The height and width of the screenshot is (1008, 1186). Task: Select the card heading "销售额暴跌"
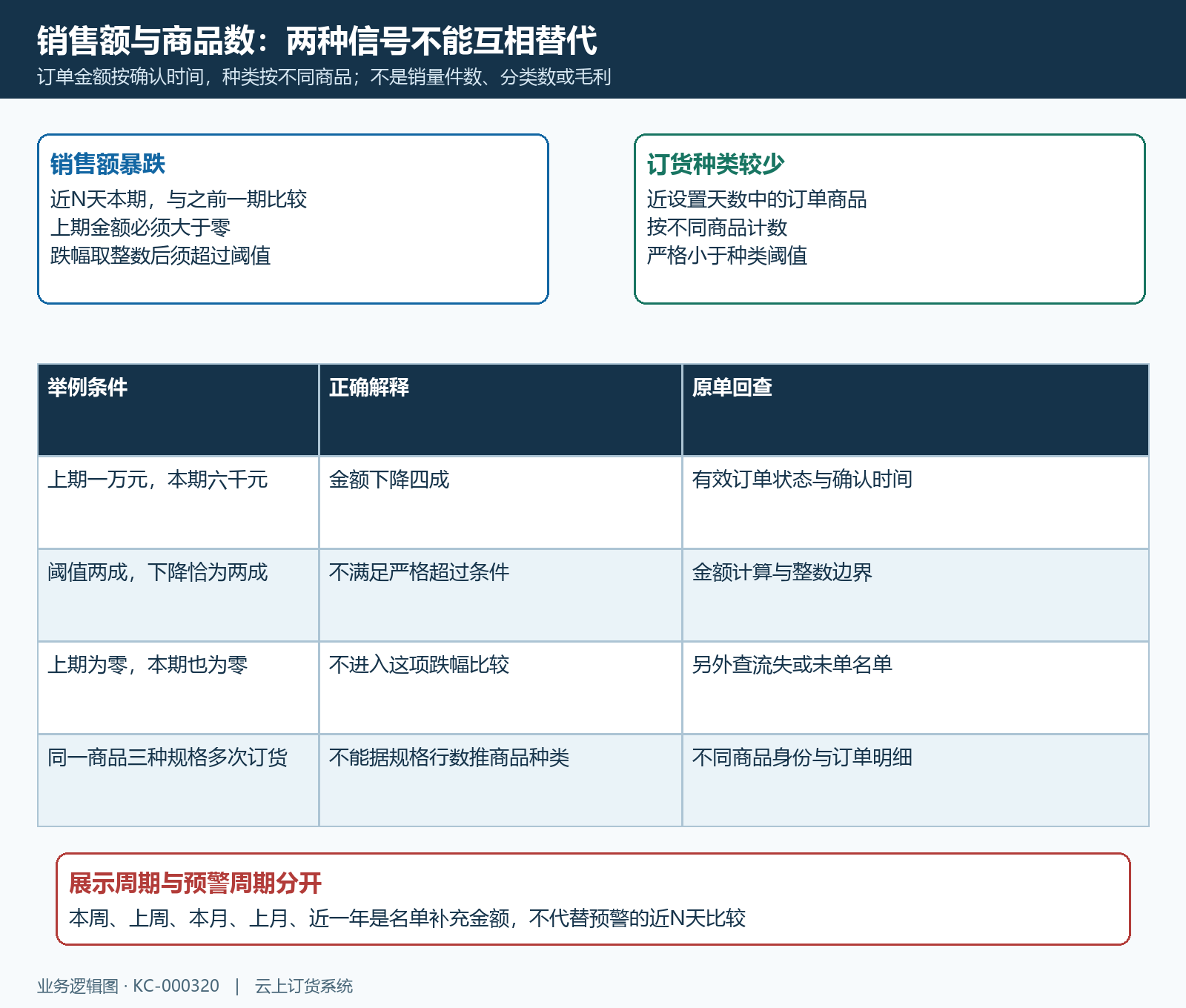(107, 164)
